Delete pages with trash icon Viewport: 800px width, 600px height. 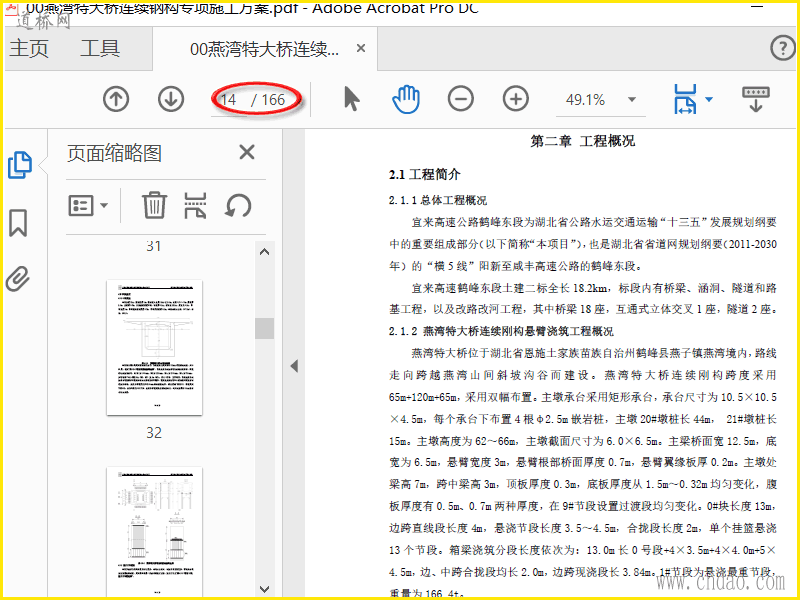pyautogui.click(x=154, y=205)
